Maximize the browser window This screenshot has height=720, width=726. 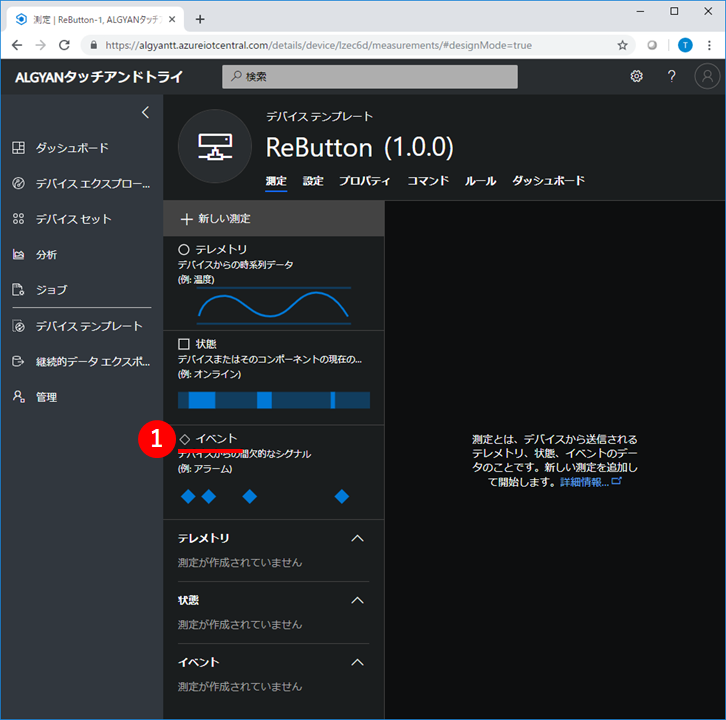click(x=674, y=12)
